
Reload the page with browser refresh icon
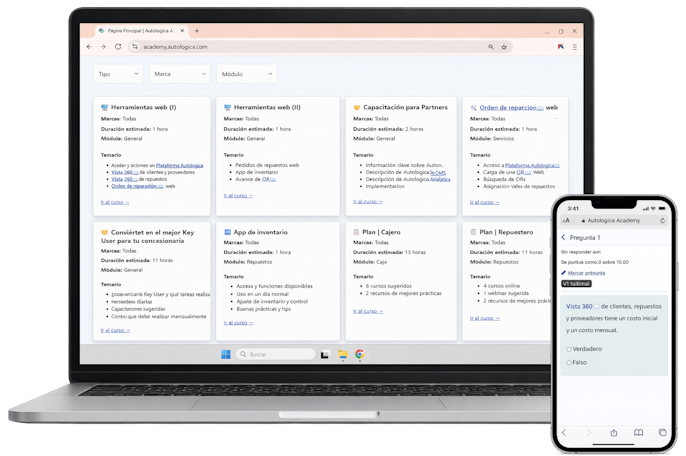(118, 46)
